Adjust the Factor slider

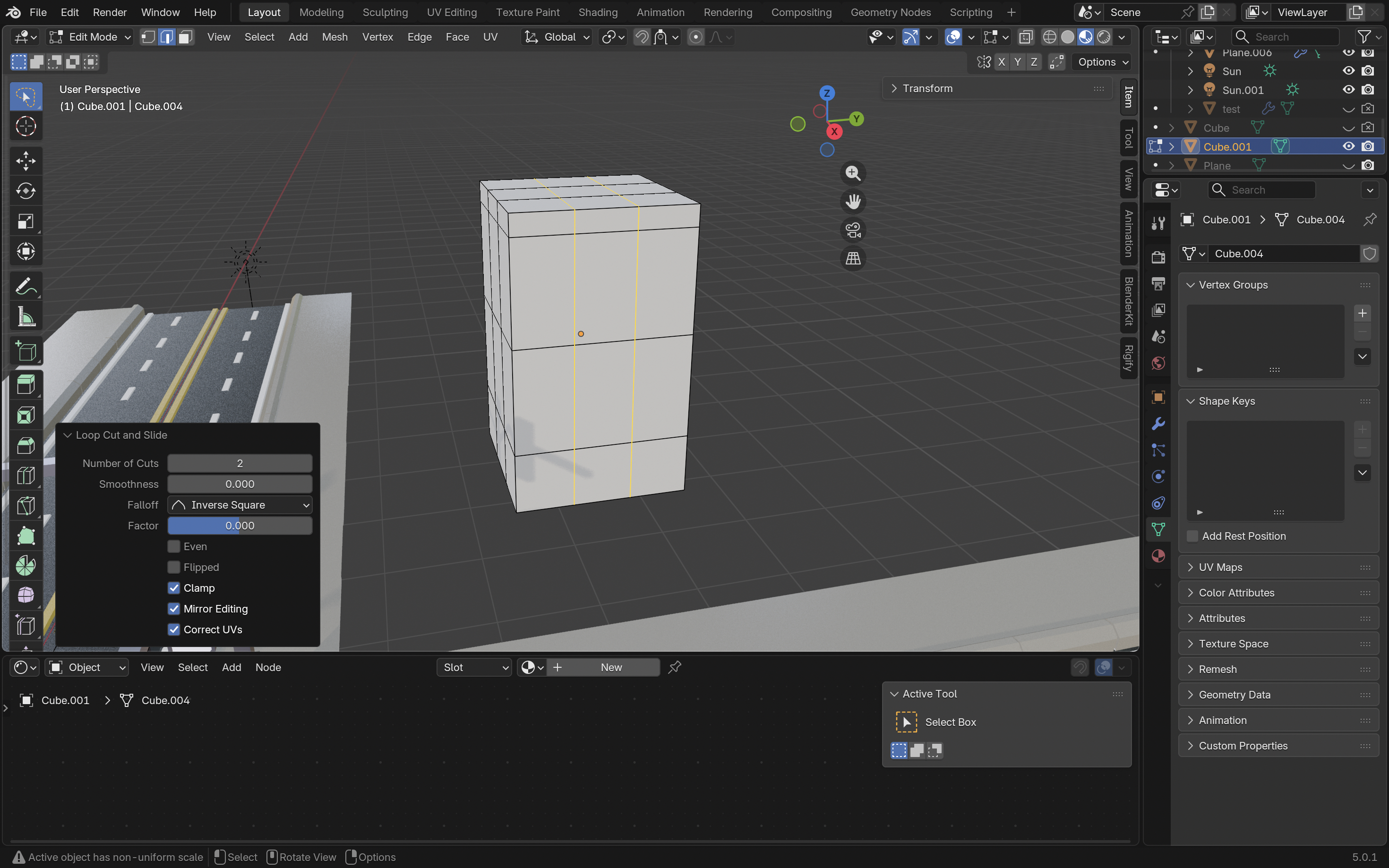coord(240,526)
